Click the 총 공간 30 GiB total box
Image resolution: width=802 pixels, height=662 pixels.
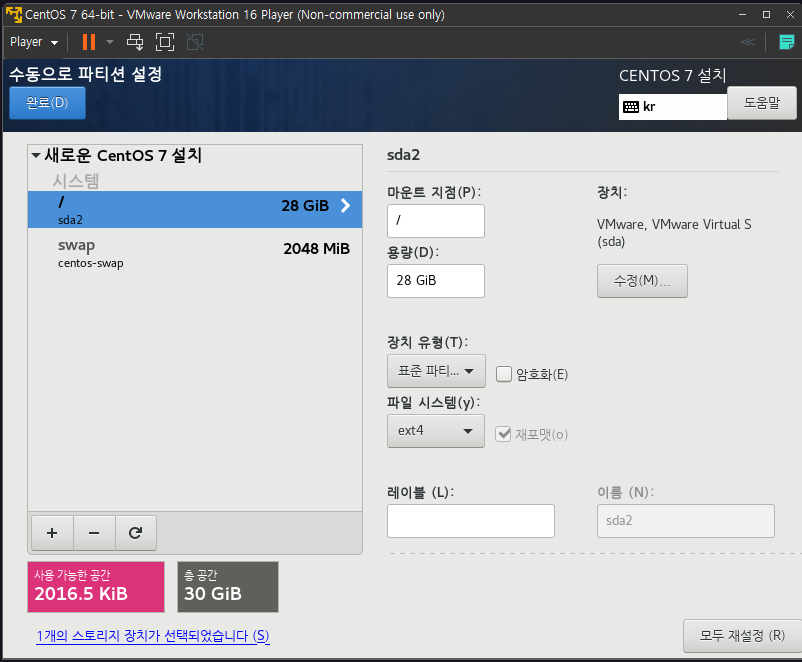(x=228, y=587)
